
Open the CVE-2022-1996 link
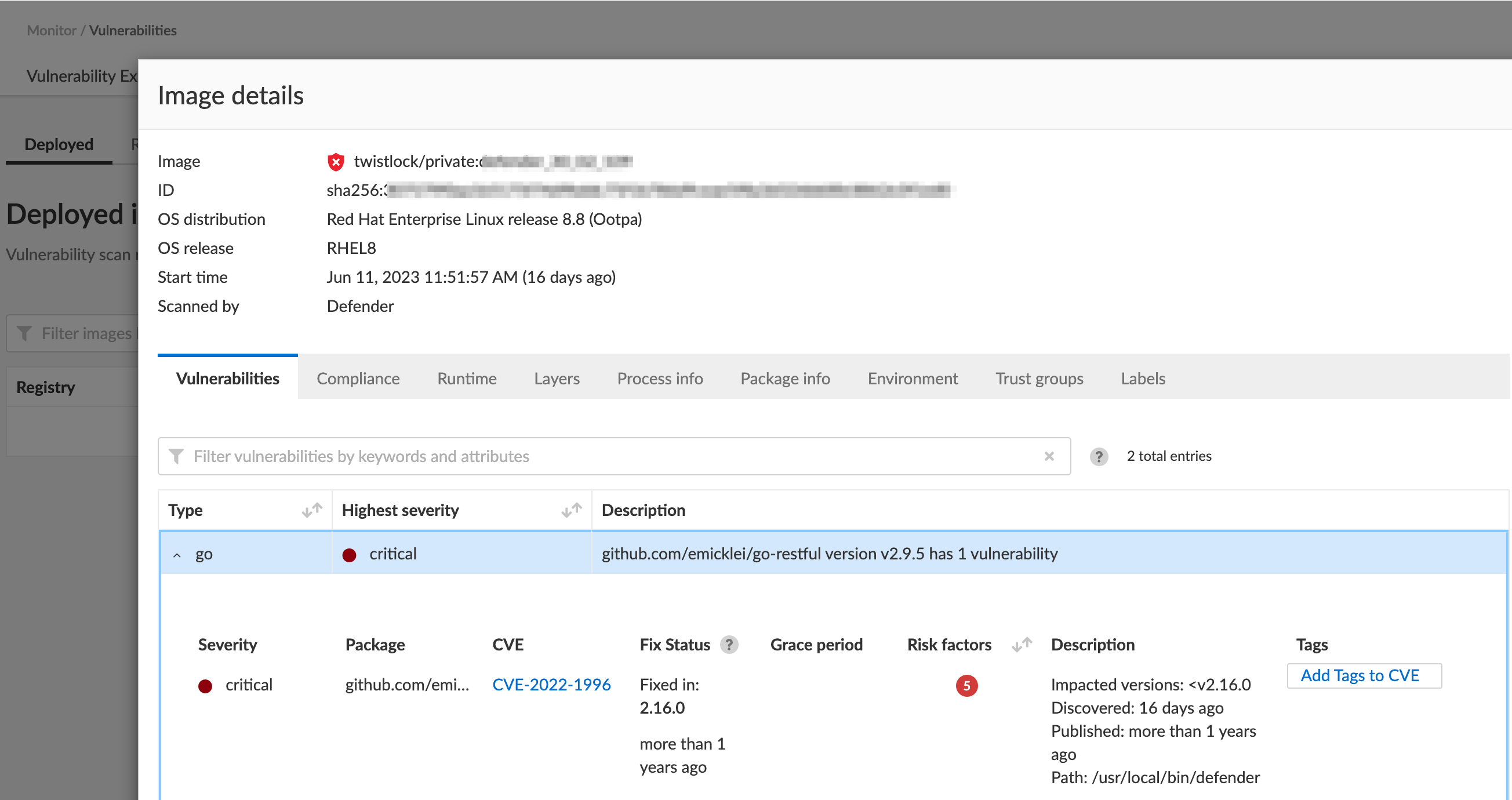tap(551, 685)
